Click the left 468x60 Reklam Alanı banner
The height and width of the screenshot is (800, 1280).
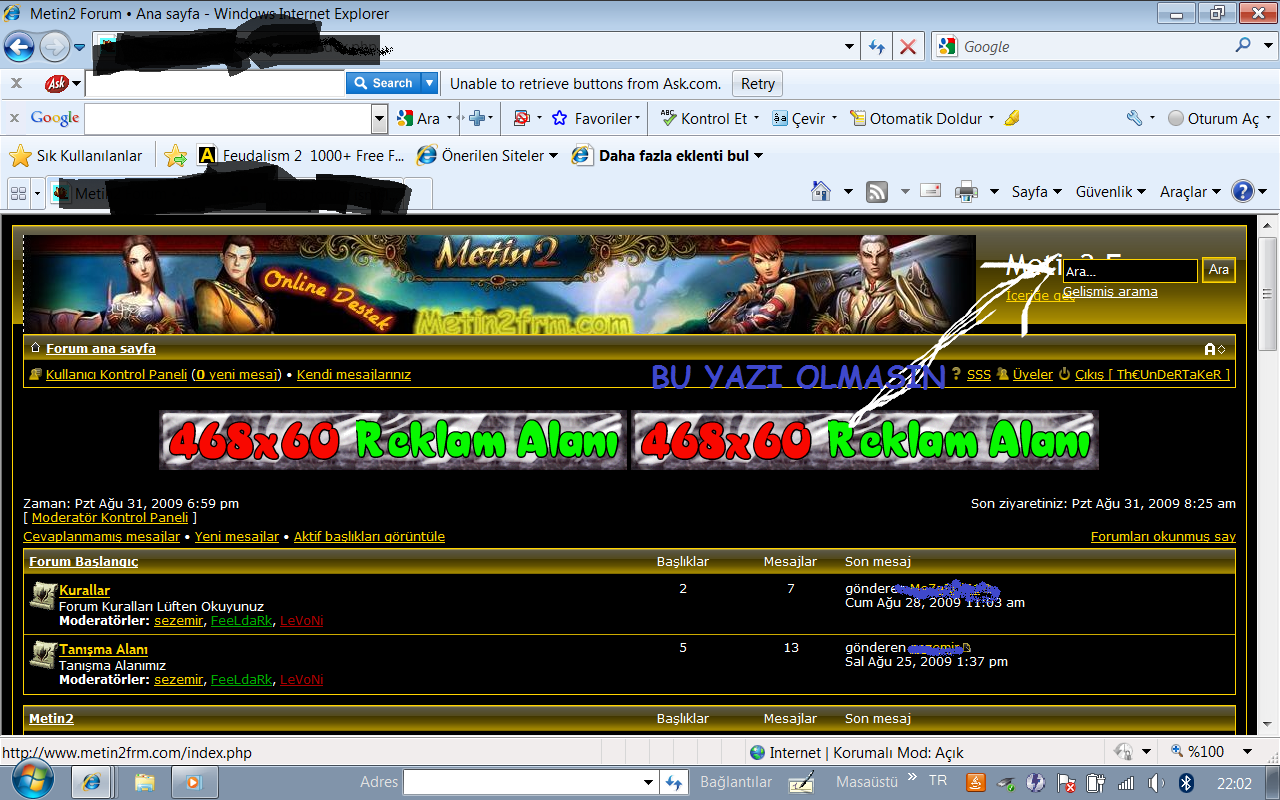coord(393,440)
